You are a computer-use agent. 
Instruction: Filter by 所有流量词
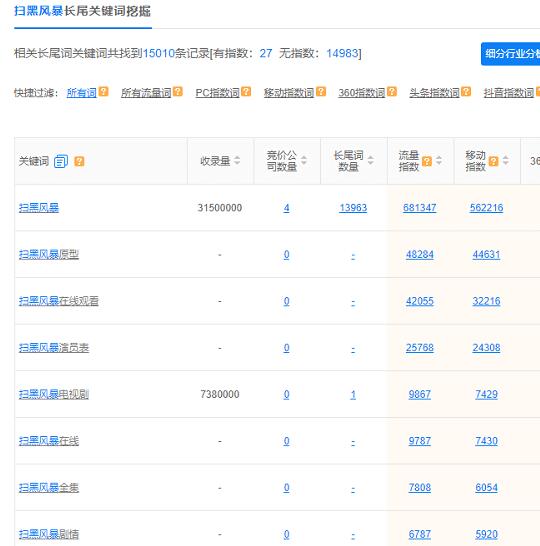pos(146,93)
